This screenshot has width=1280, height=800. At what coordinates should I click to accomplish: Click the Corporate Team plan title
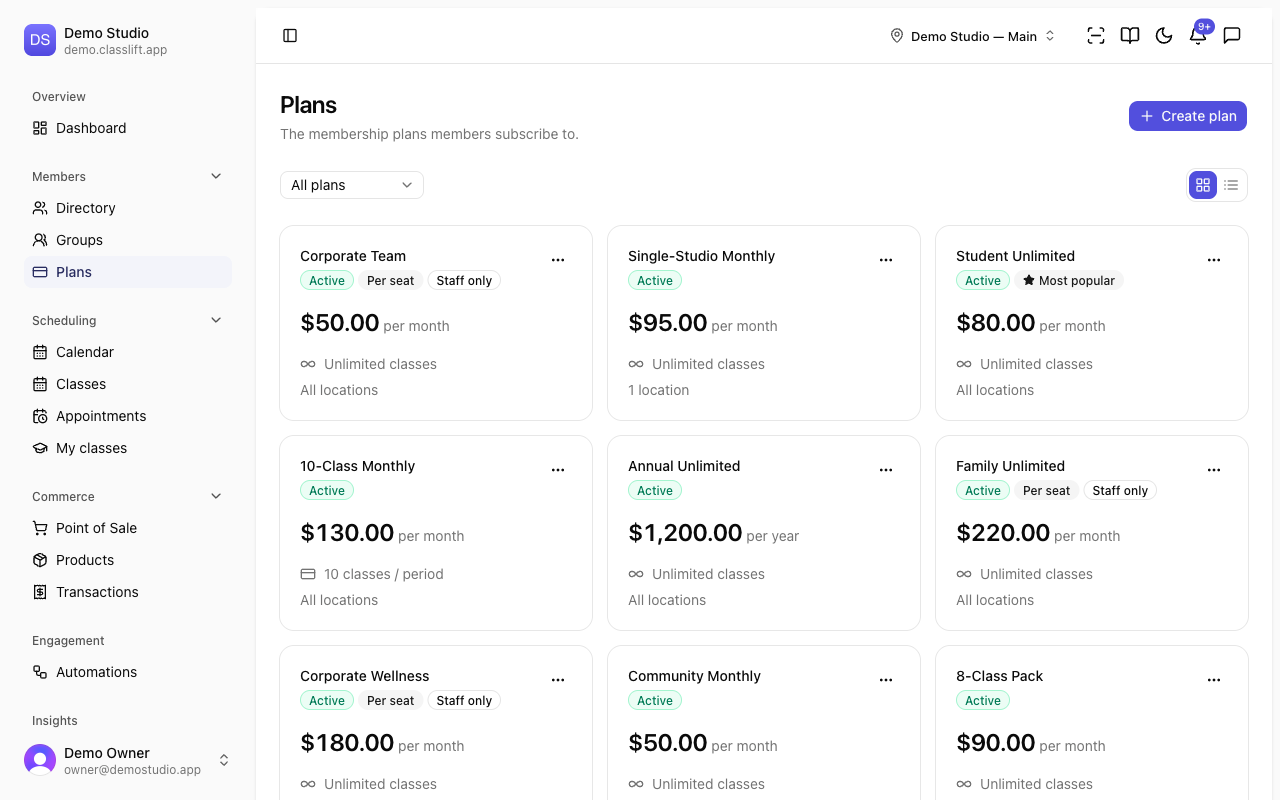(353, 256)
